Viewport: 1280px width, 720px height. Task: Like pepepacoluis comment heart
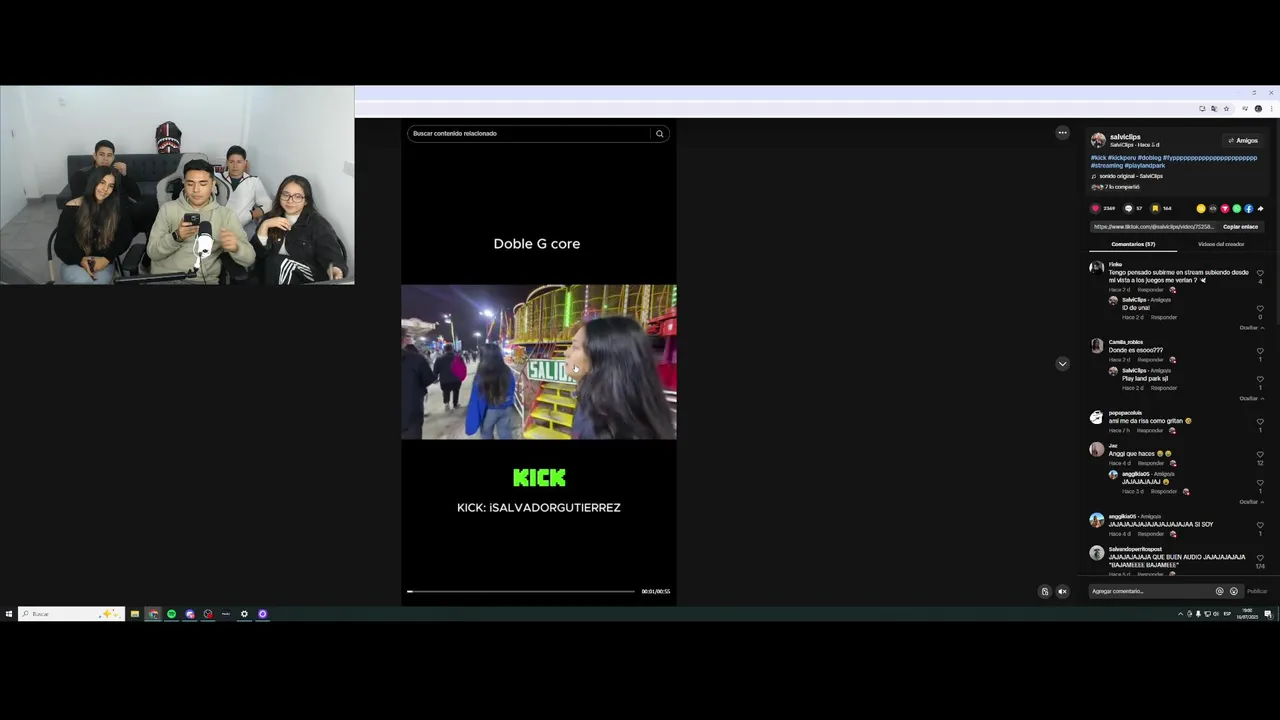coord(1260,422)
